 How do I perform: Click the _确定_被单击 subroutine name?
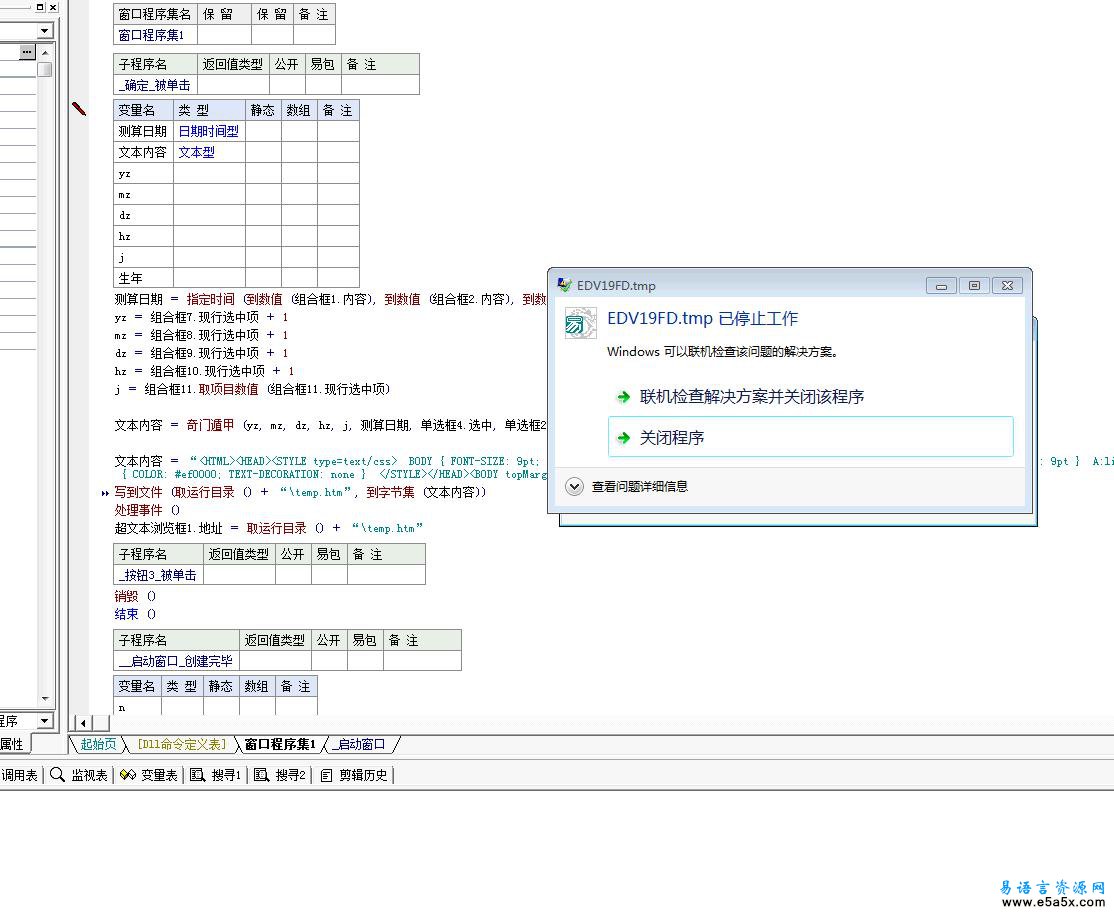pyautogui.click(x=155, y=85)
